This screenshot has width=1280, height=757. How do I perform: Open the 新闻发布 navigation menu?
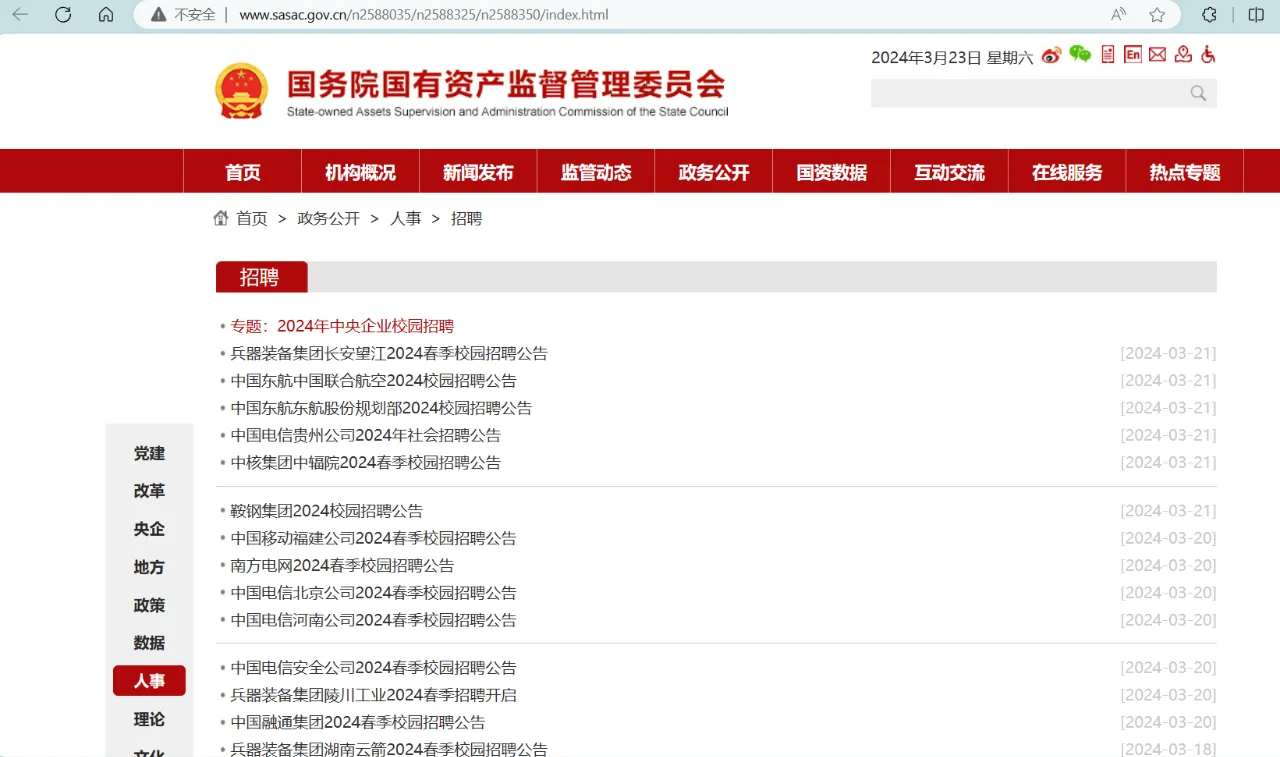pos(478,172)
